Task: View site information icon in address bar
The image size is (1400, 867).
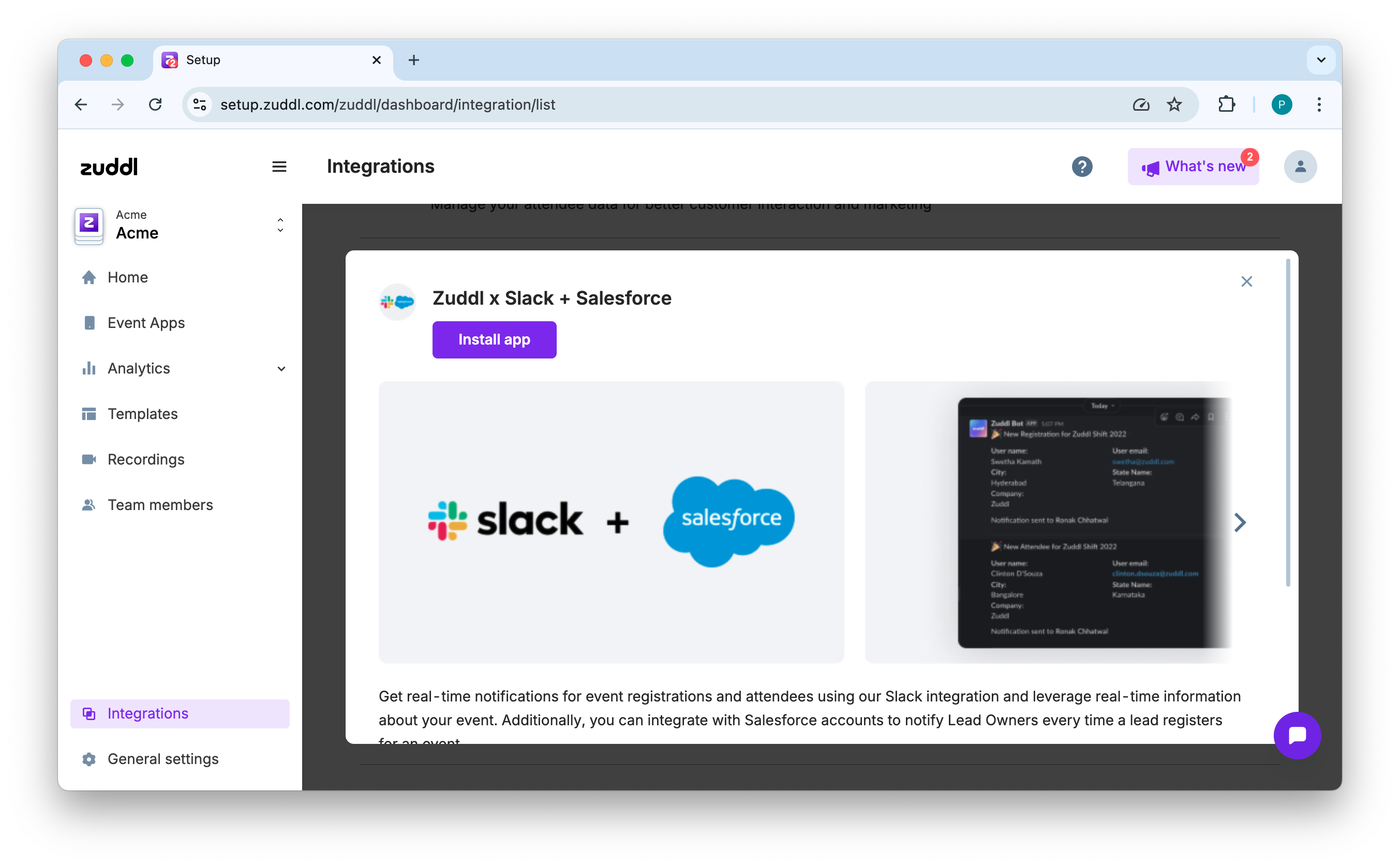Action: 200,104
